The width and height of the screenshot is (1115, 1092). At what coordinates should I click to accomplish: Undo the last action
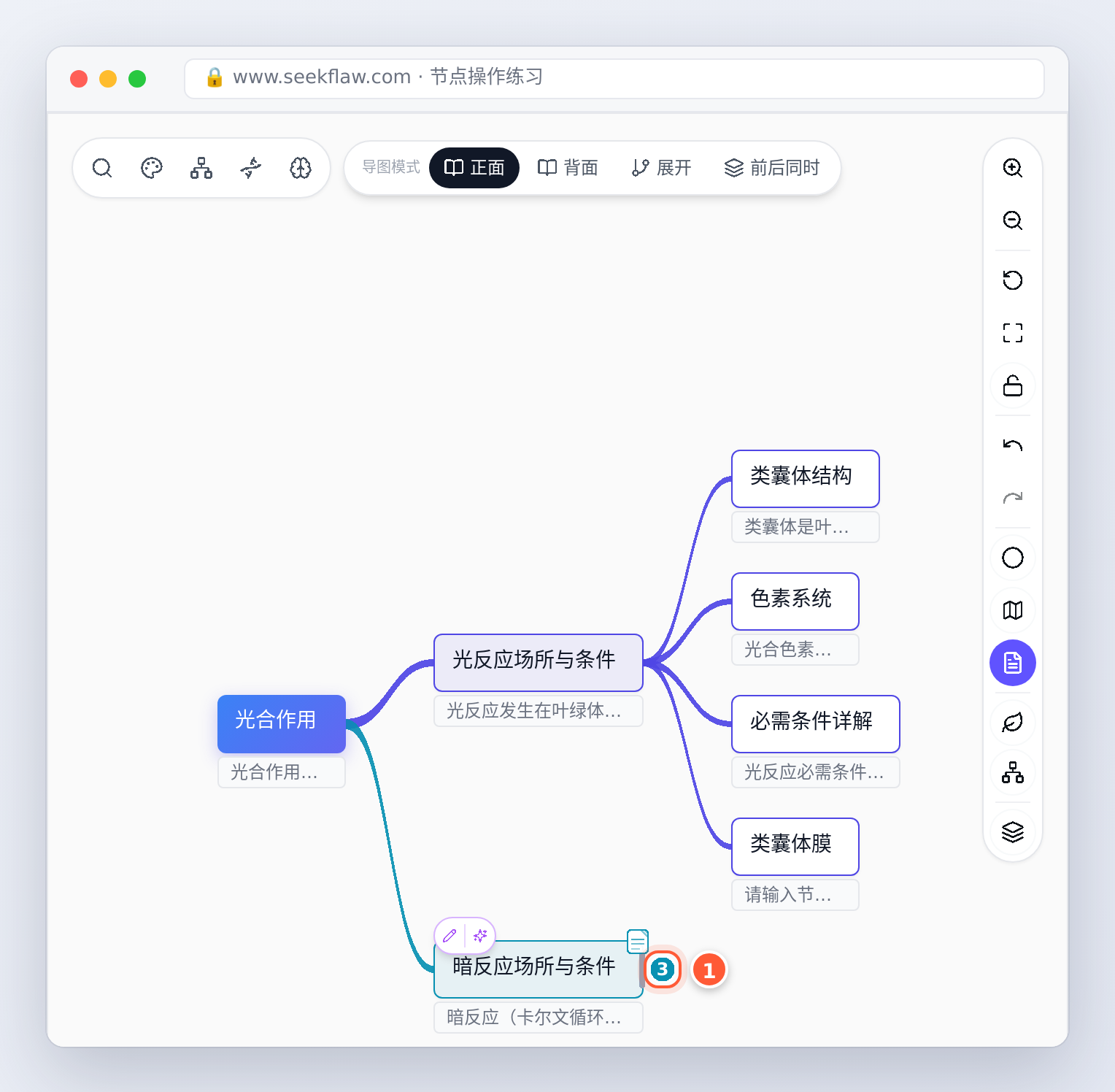[x=1013, y=445]
